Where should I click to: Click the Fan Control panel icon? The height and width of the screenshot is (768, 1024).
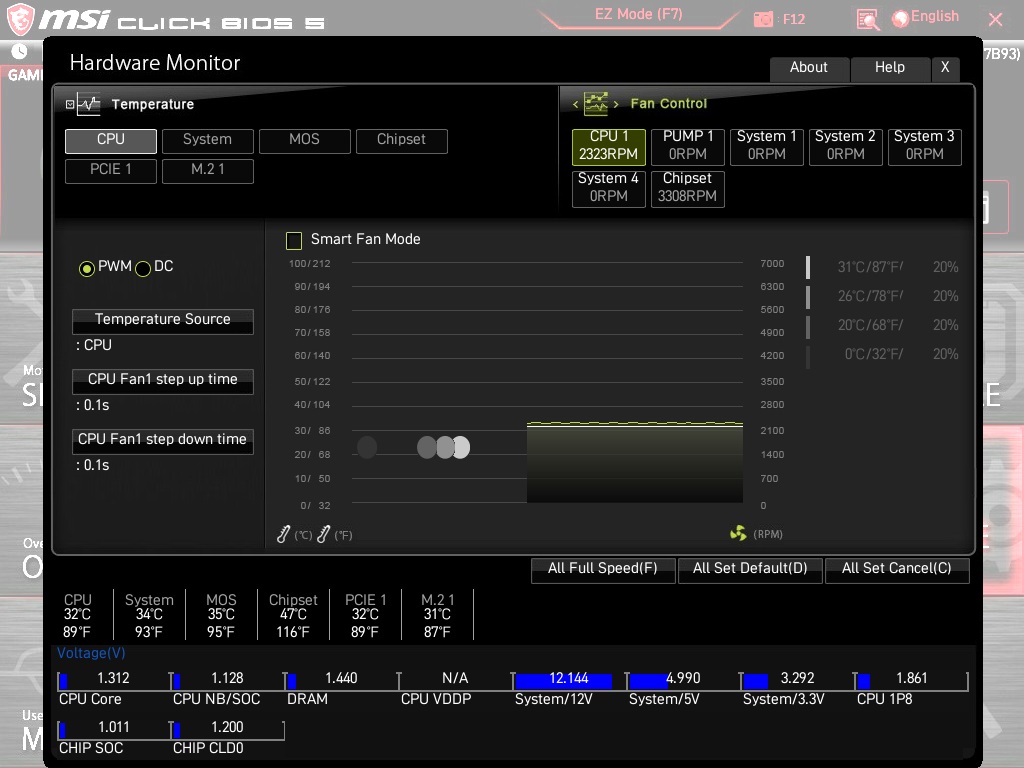(596, 104)
